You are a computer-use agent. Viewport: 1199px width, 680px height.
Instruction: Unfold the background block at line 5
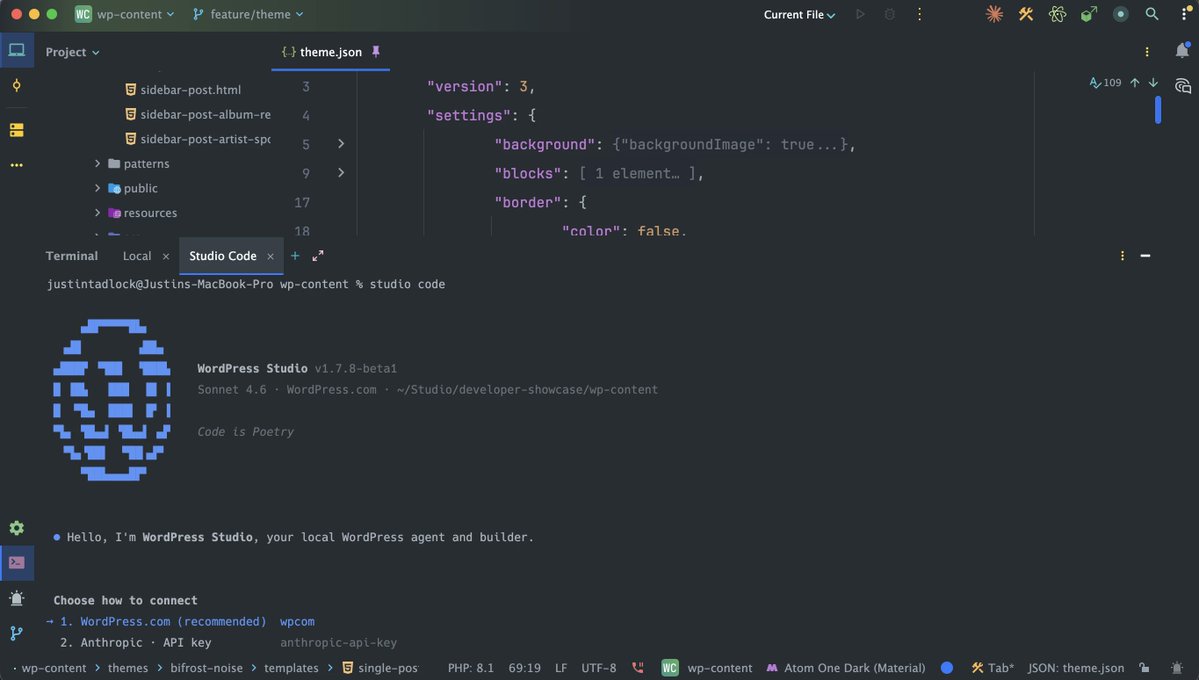(x=341, y=144)
